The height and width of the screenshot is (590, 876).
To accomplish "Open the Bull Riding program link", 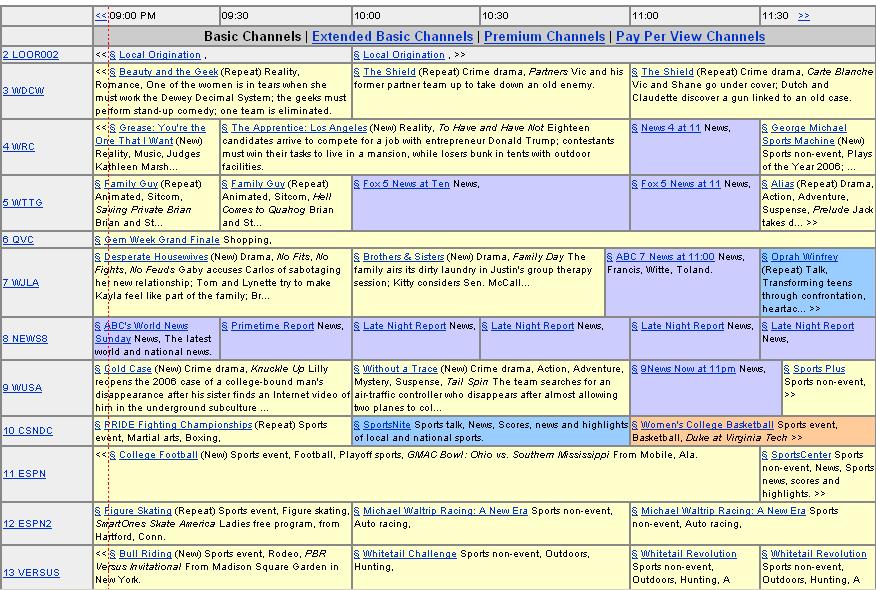I will click(145, 554).
